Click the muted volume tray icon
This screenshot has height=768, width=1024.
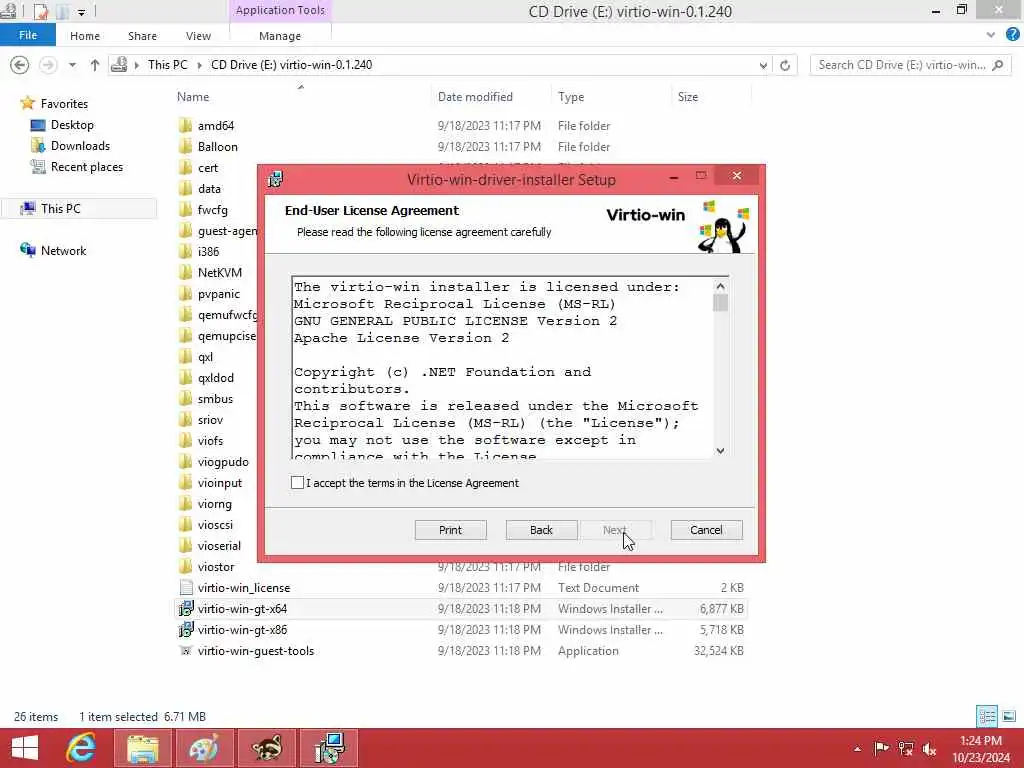pos(930,748)
